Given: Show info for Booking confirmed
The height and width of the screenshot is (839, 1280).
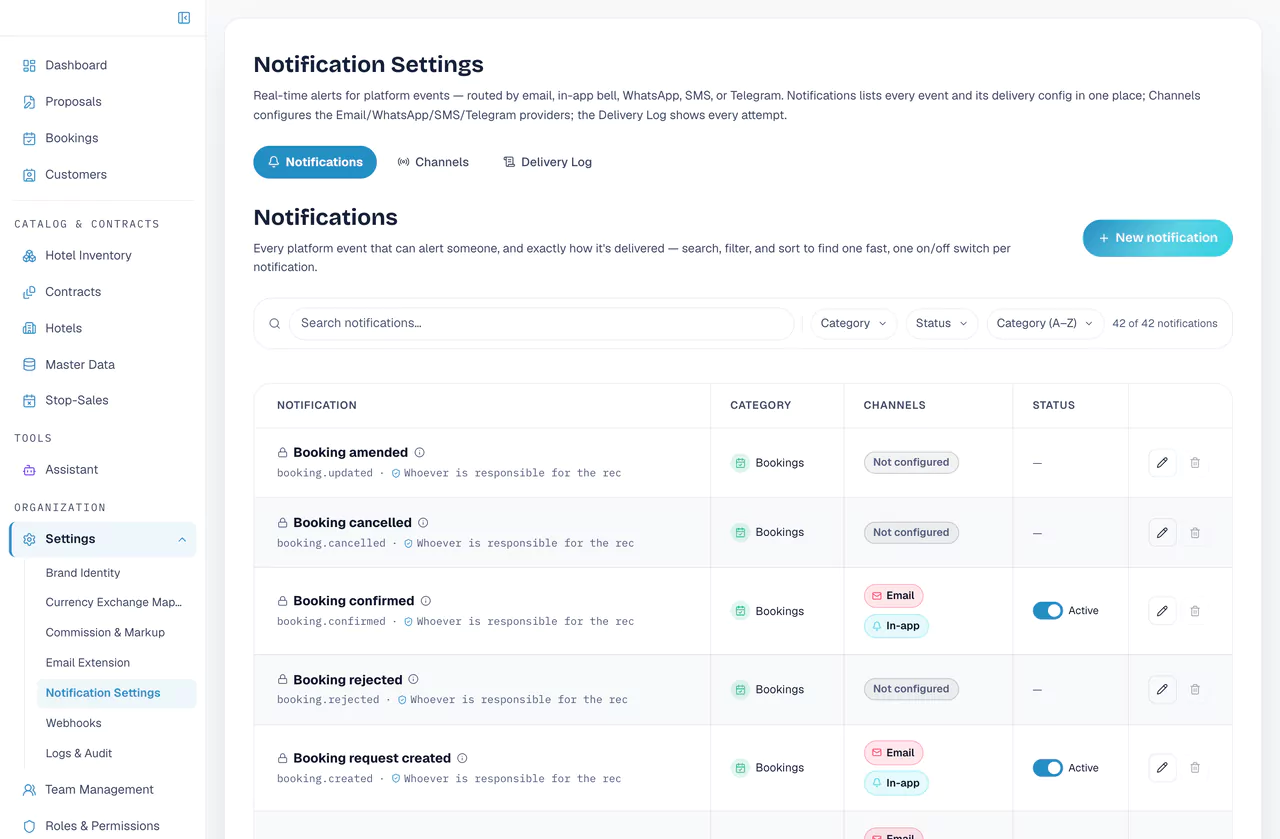Looking at the screenshot, I should point(426,601).
